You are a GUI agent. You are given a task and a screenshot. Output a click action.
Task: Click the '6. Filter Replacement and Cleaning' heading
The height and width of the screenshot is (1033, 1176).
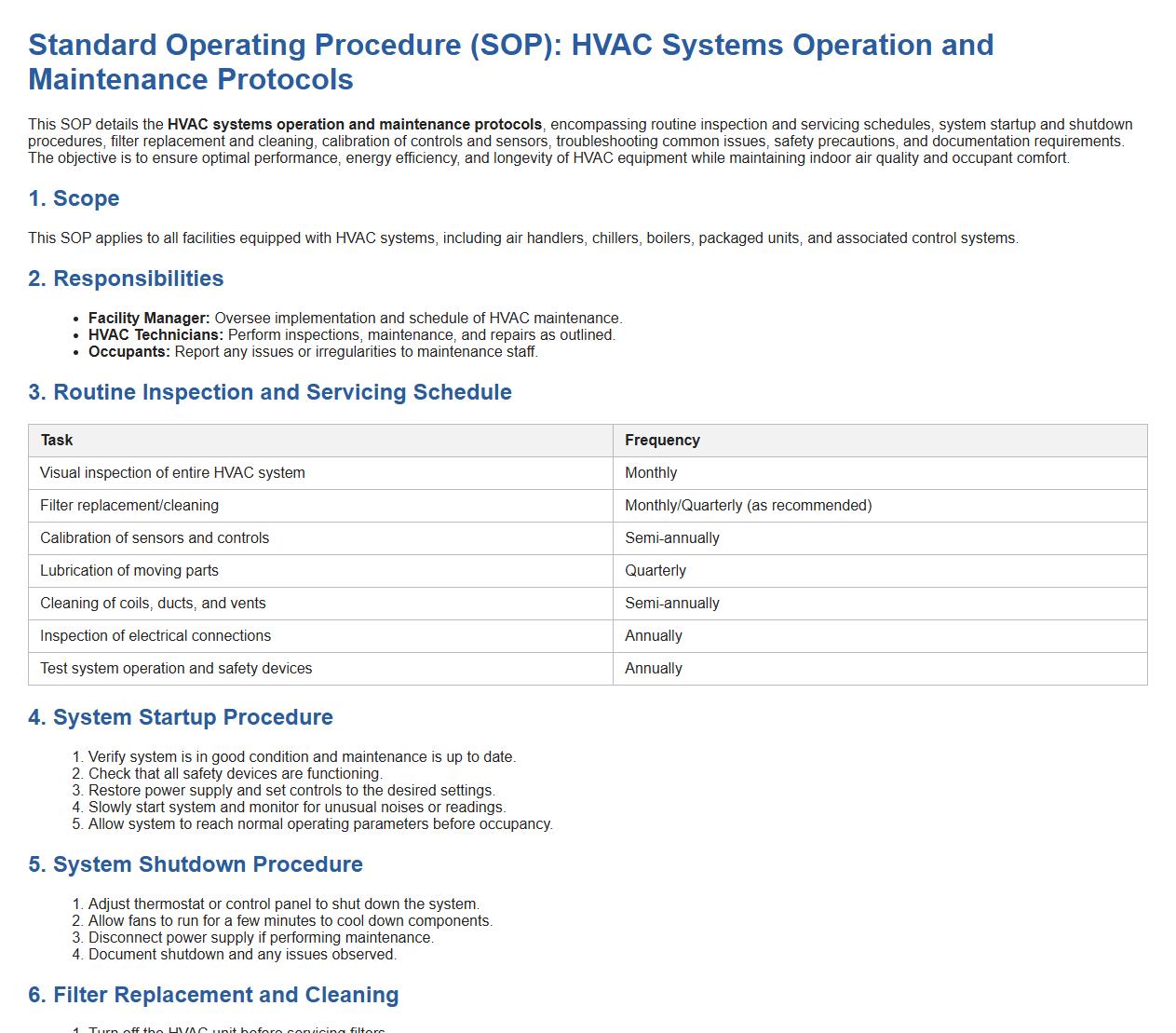click(213, 995)
